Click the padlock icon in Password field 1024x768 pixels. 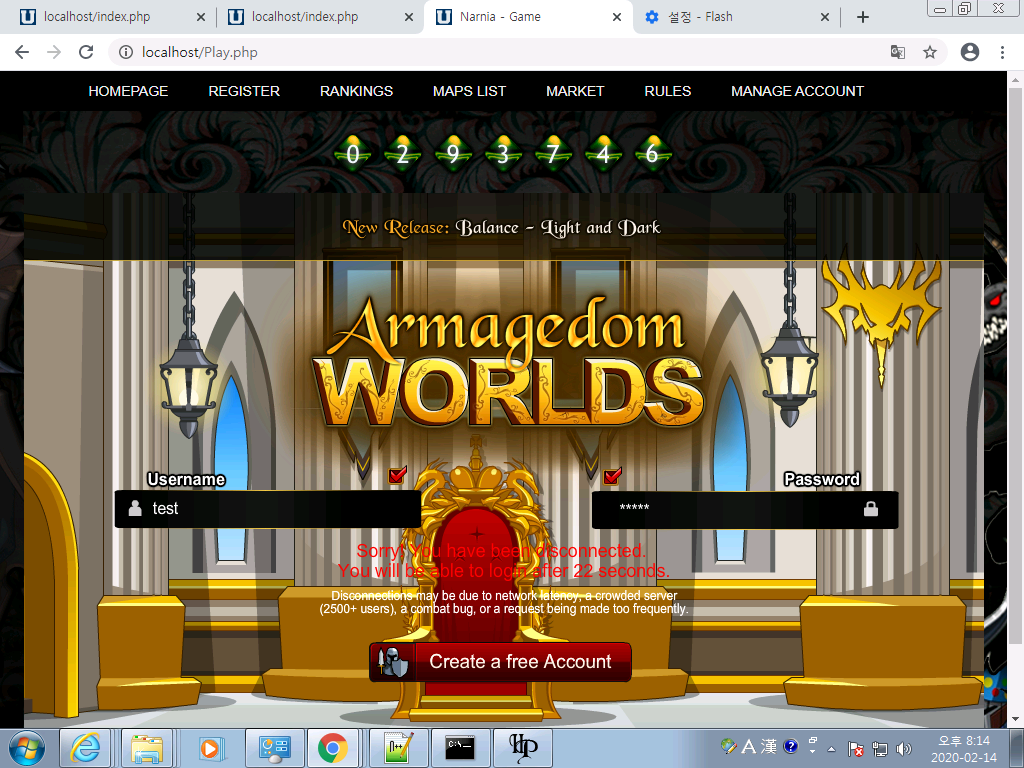[x=871, y=509]
